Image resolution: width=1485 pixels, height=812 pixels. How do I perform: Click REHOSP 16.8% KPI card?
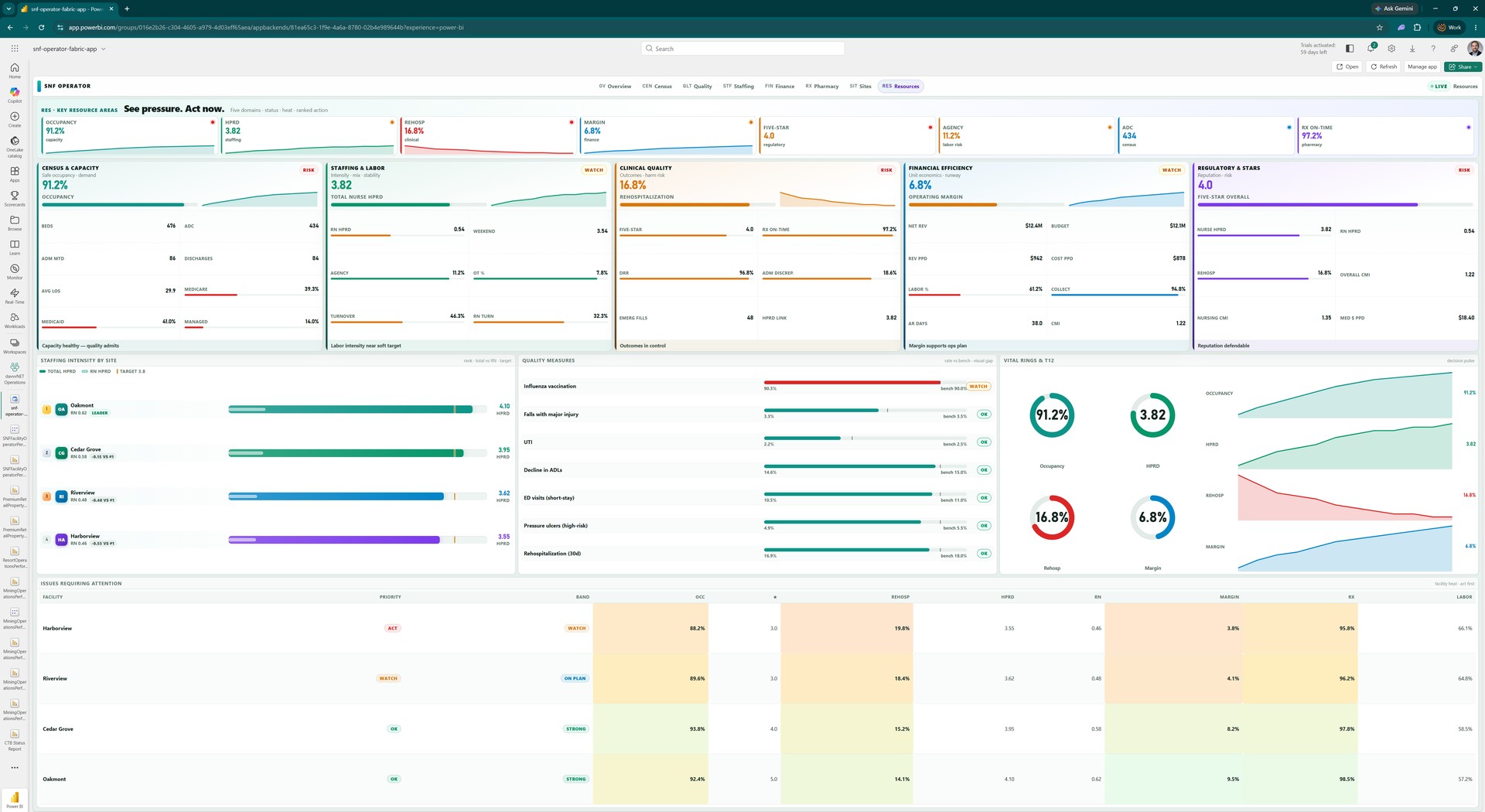pyautogui.click(x=489, y=135)
